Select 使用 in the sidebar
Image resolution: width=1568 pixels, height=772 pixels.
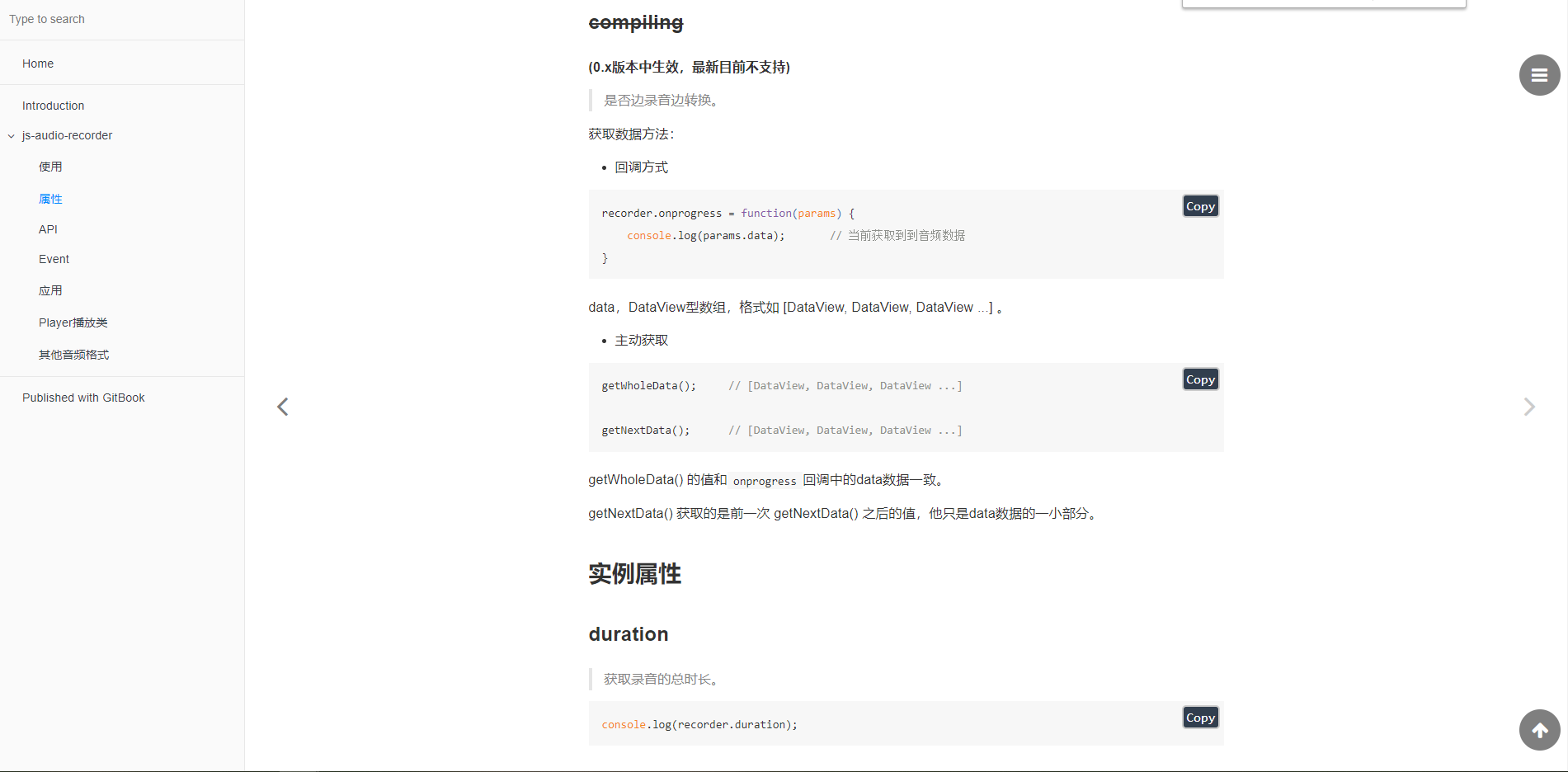pyautogui.click(x=50, y=167)
